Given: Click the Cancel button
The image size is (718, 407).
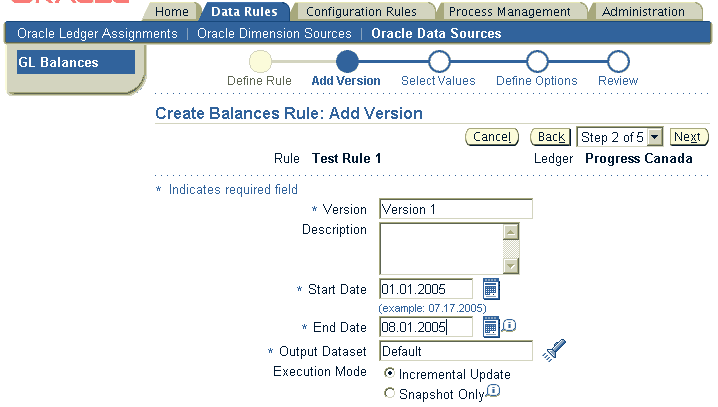Looking at the screenshot, I should click(492, 137).
